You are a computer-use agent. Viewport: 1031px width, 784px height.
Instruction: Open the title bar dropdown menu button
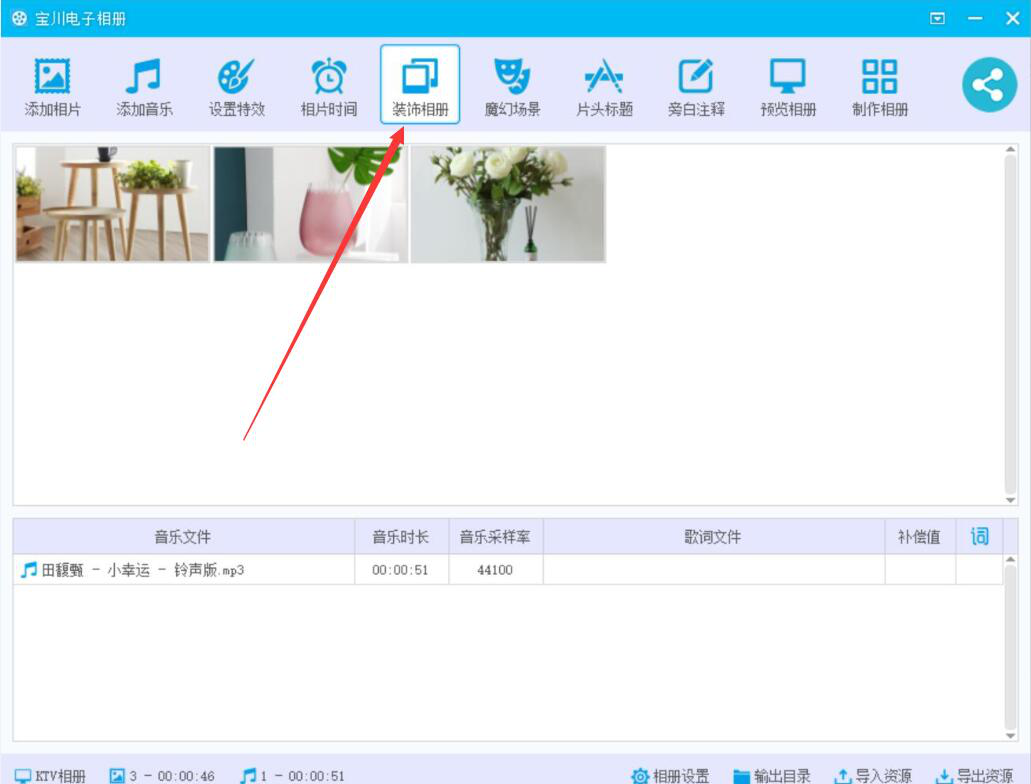point(938,18)
